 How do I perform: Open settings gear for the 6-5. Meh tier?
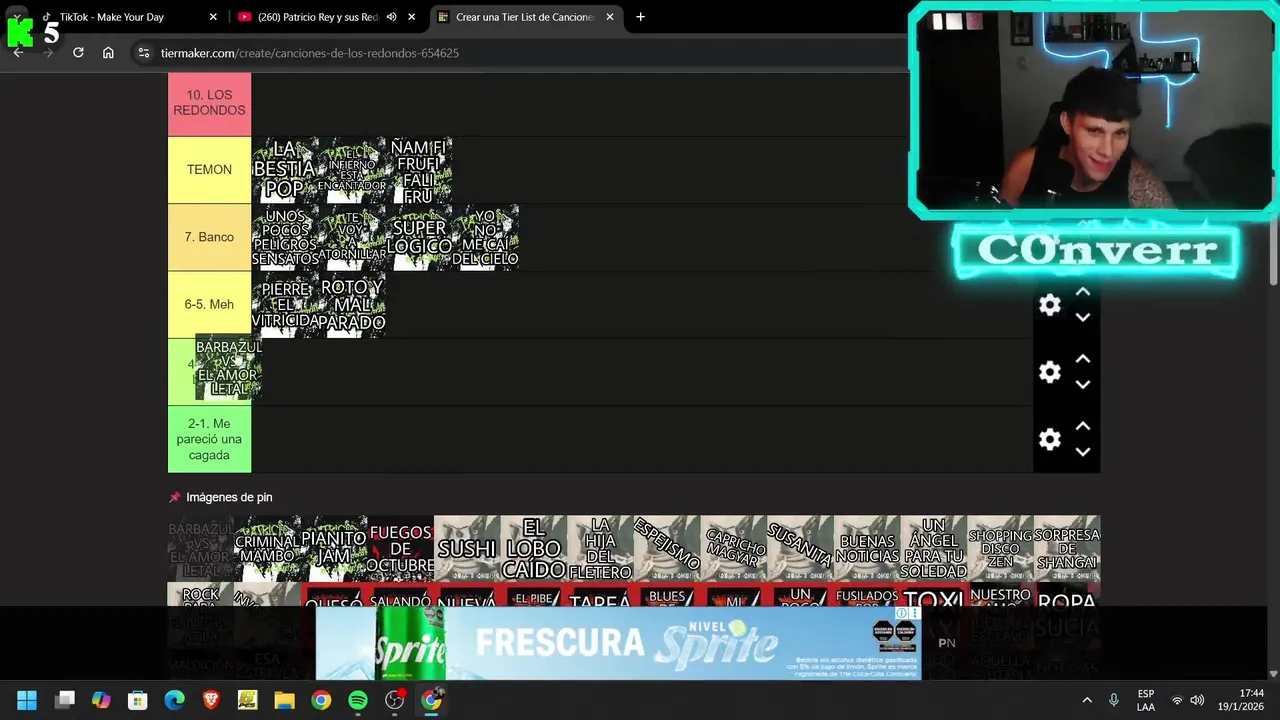pyautogui.click(x=1049, y=305)
